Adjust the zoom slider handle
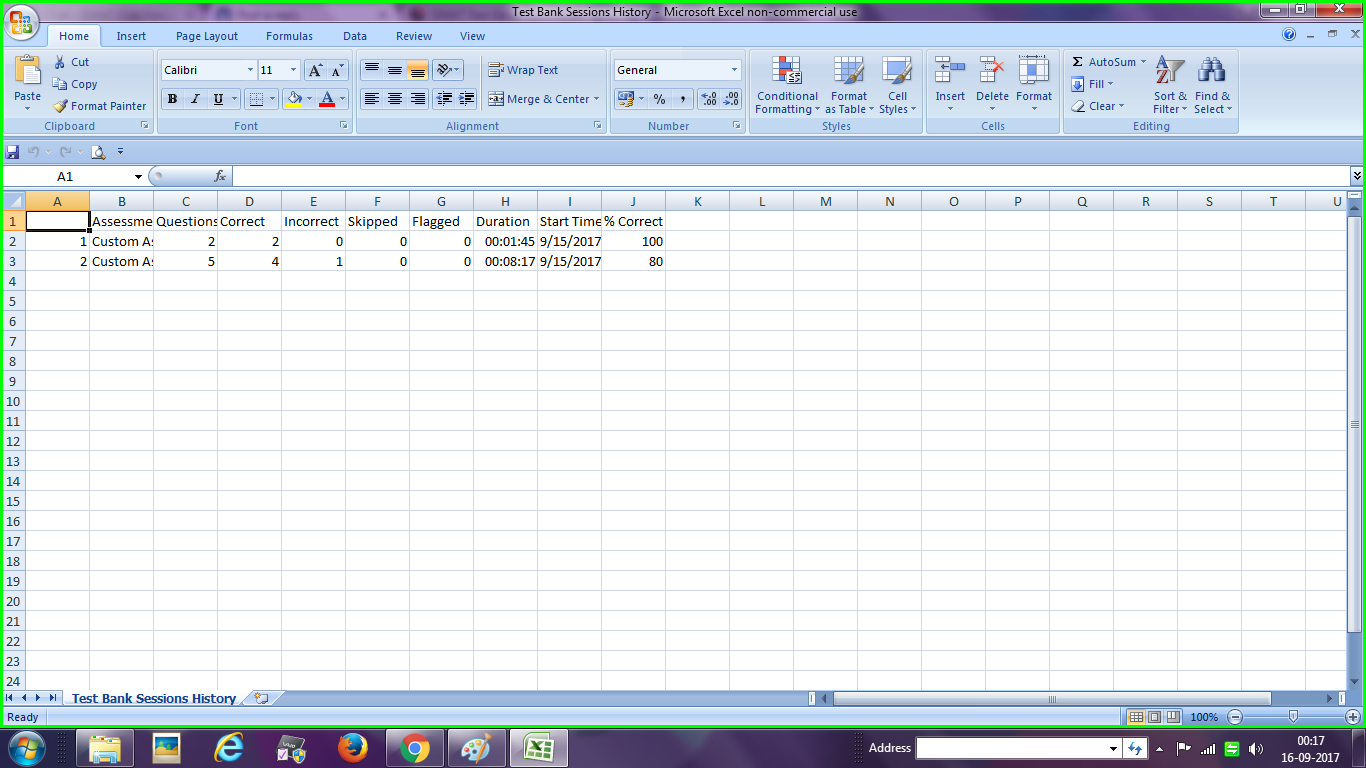This screenshot has height=768, width=1366. 1293,717
